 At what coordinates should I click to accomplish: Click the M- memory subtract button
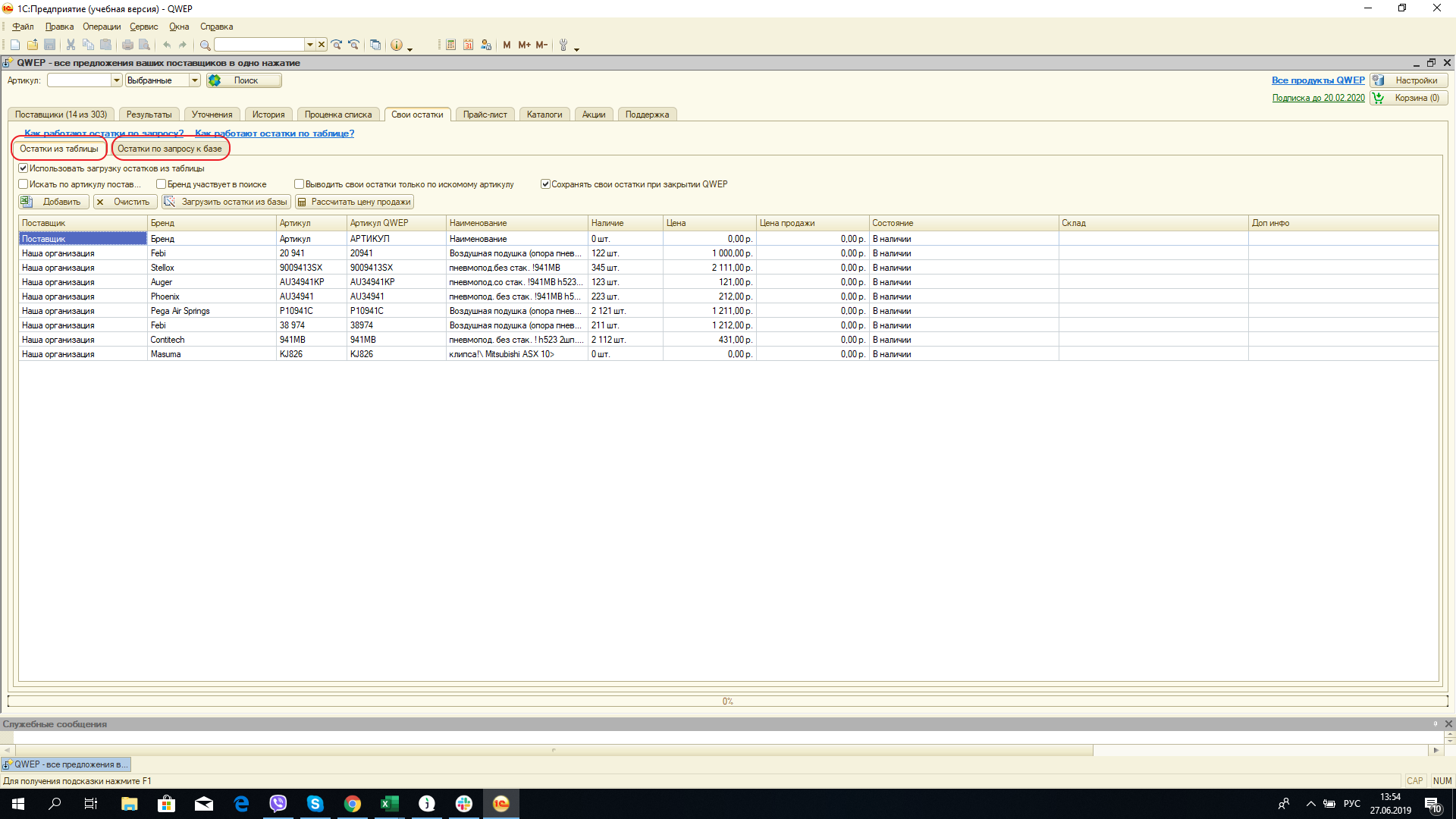pos(541,45)
